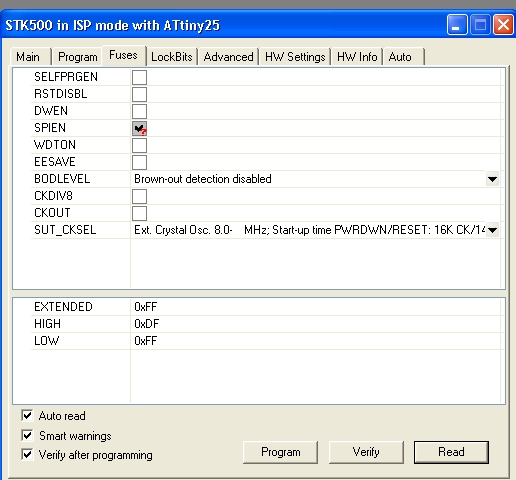The width and height of the screenshot is (516, 480).
Task: Enable the SELFPRGEN fuse checkbox
Action: click(139, 77)
